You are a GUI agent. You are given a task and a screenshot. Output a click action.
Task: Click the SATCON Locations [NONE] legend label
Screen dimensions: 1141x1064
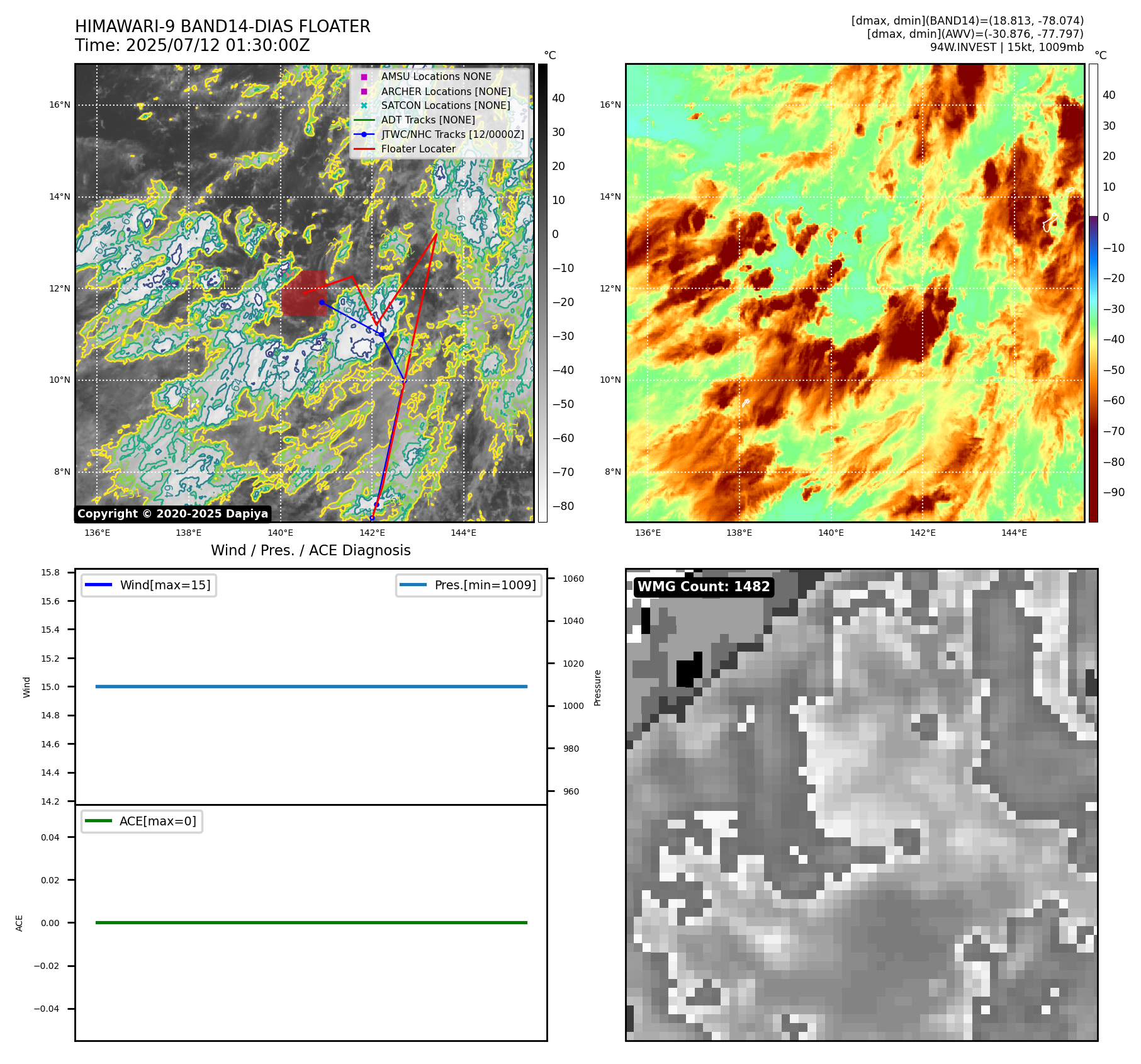[x=446, y=105]
